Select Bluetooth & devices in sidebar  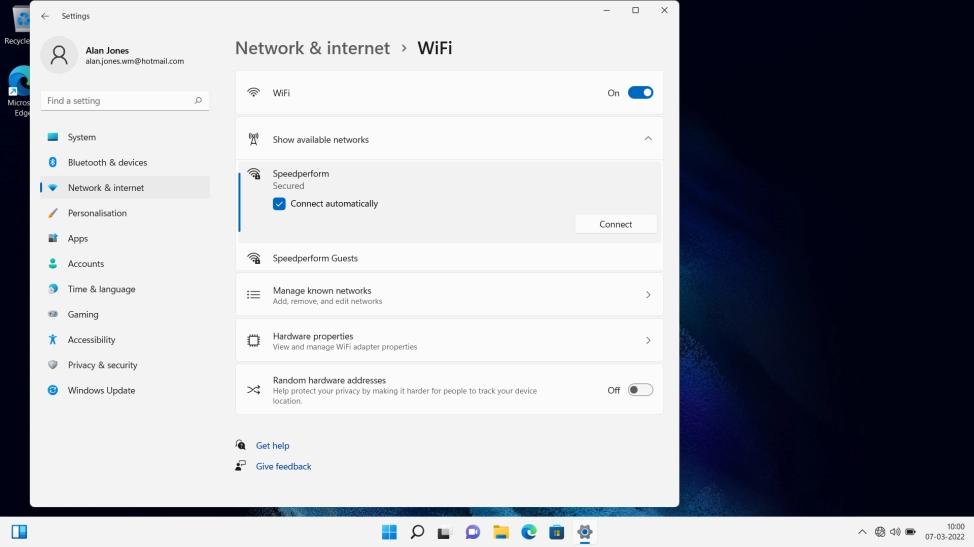(x=107, y=162)
